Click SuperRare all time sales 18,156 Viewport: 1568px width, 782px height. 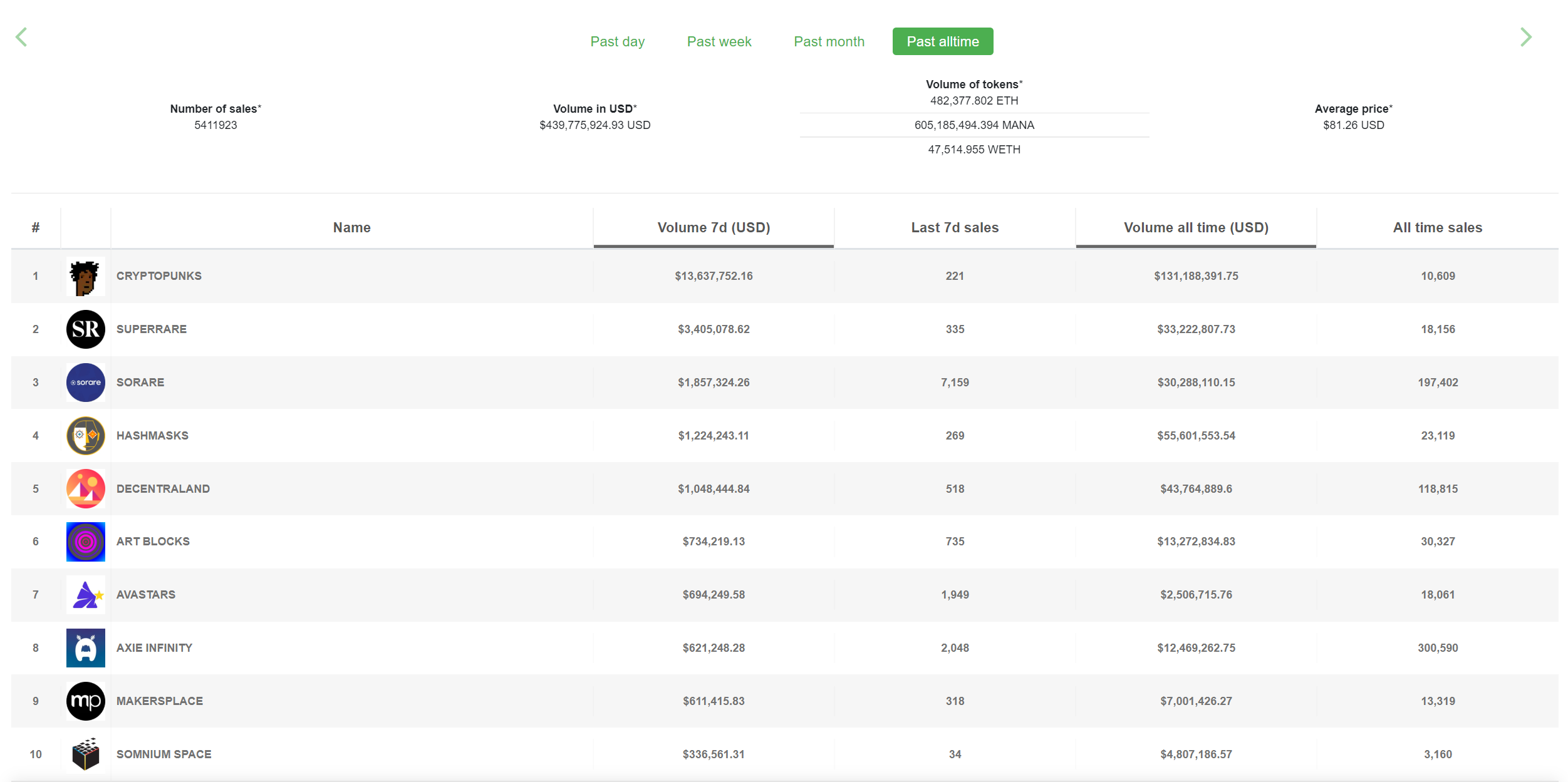(x=1438, y=329)
